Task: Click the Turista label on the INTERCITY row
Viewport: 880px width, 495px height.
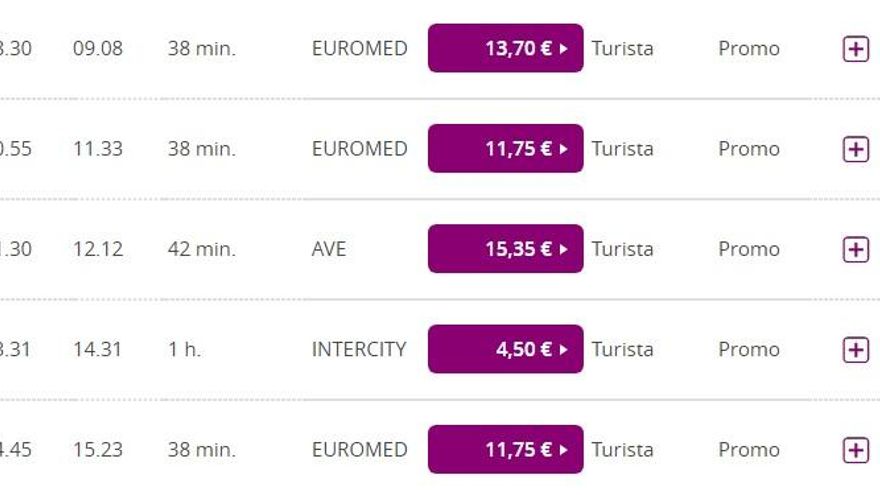Action: pyautogui.click(x=622, y=349)
